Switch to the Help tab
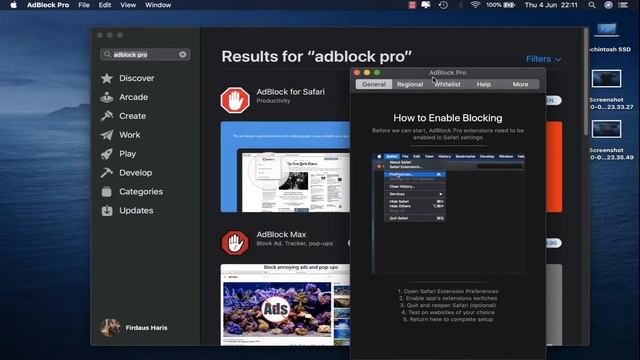640x360 pixels. point(484,84)
